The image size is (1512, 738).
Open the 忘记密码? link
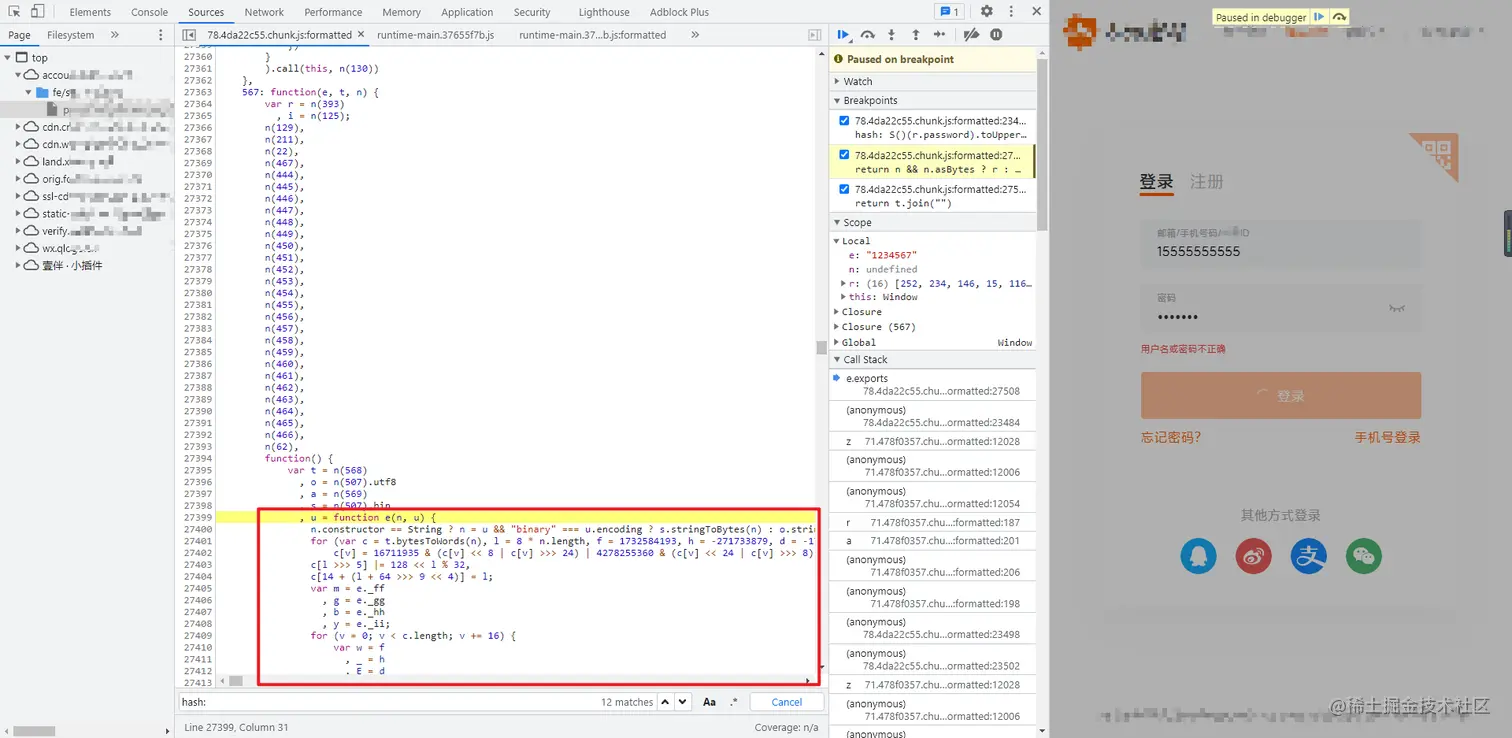pyautogui.click(x=1171, y=437)
